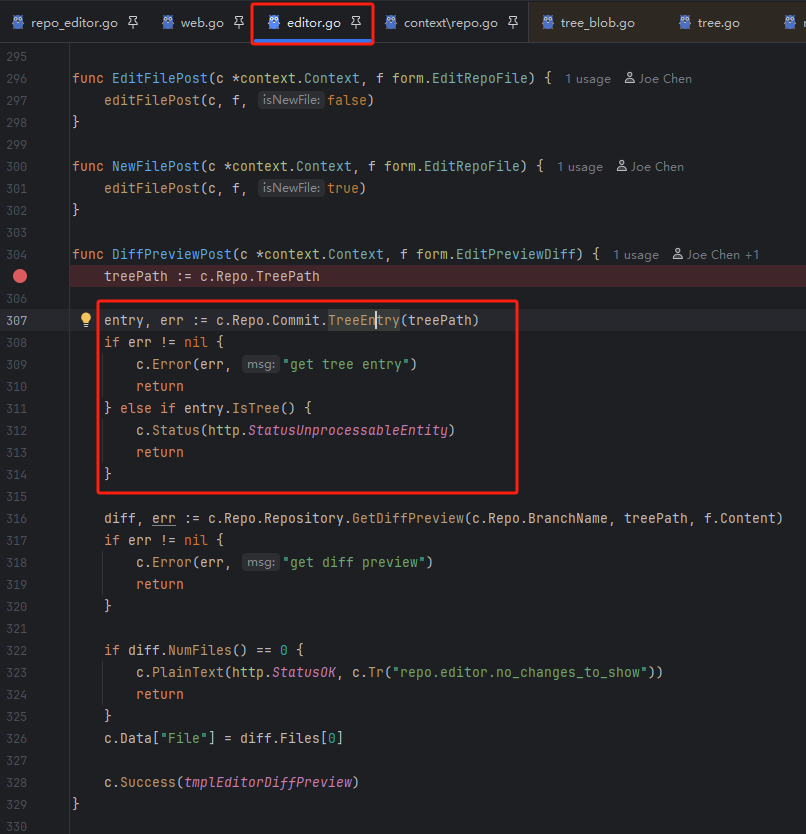Open the '1 usage' hint for DiffPreviewPost

tap(635, 255)
